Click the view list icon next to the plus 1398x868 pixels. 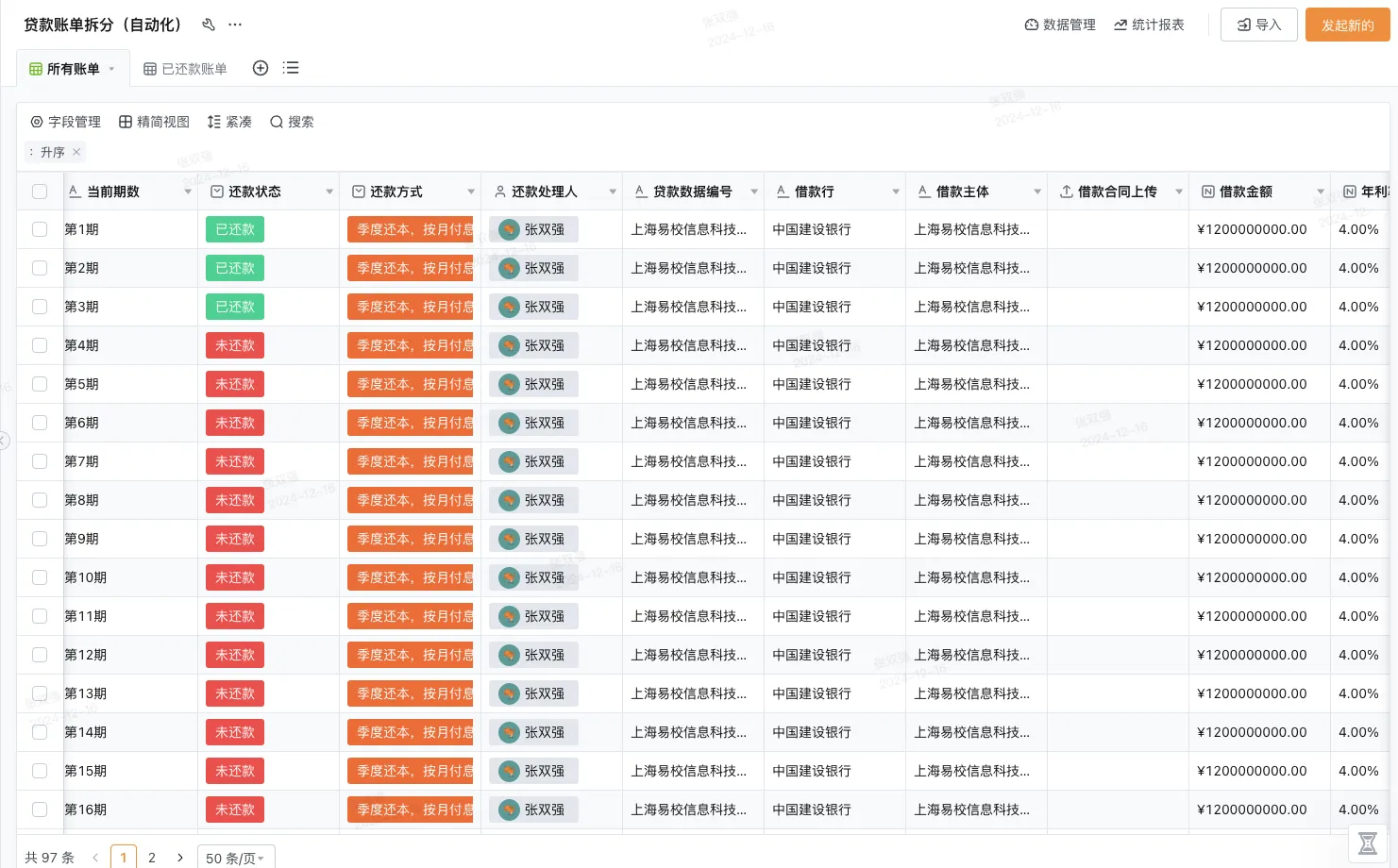(290, 67)
